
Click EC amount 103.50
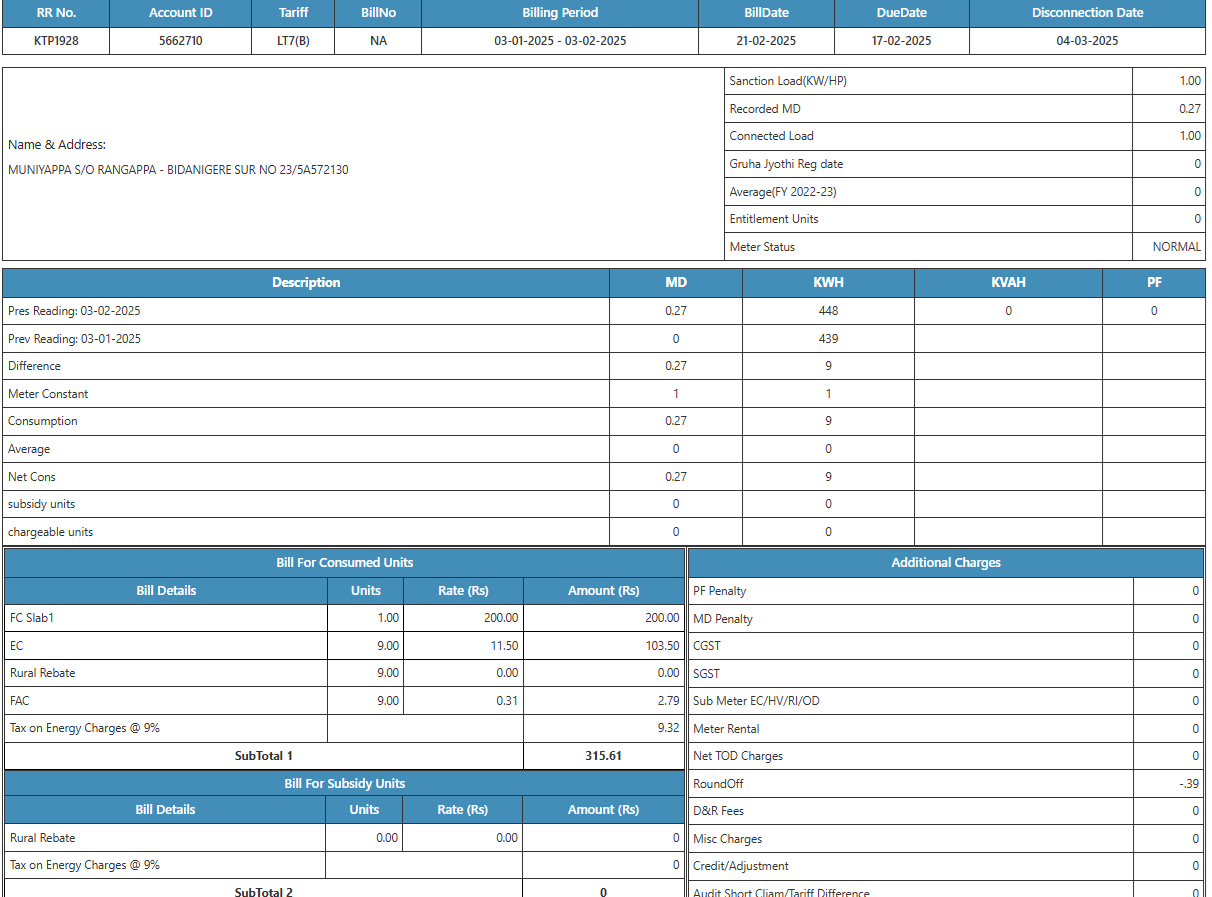662,646
